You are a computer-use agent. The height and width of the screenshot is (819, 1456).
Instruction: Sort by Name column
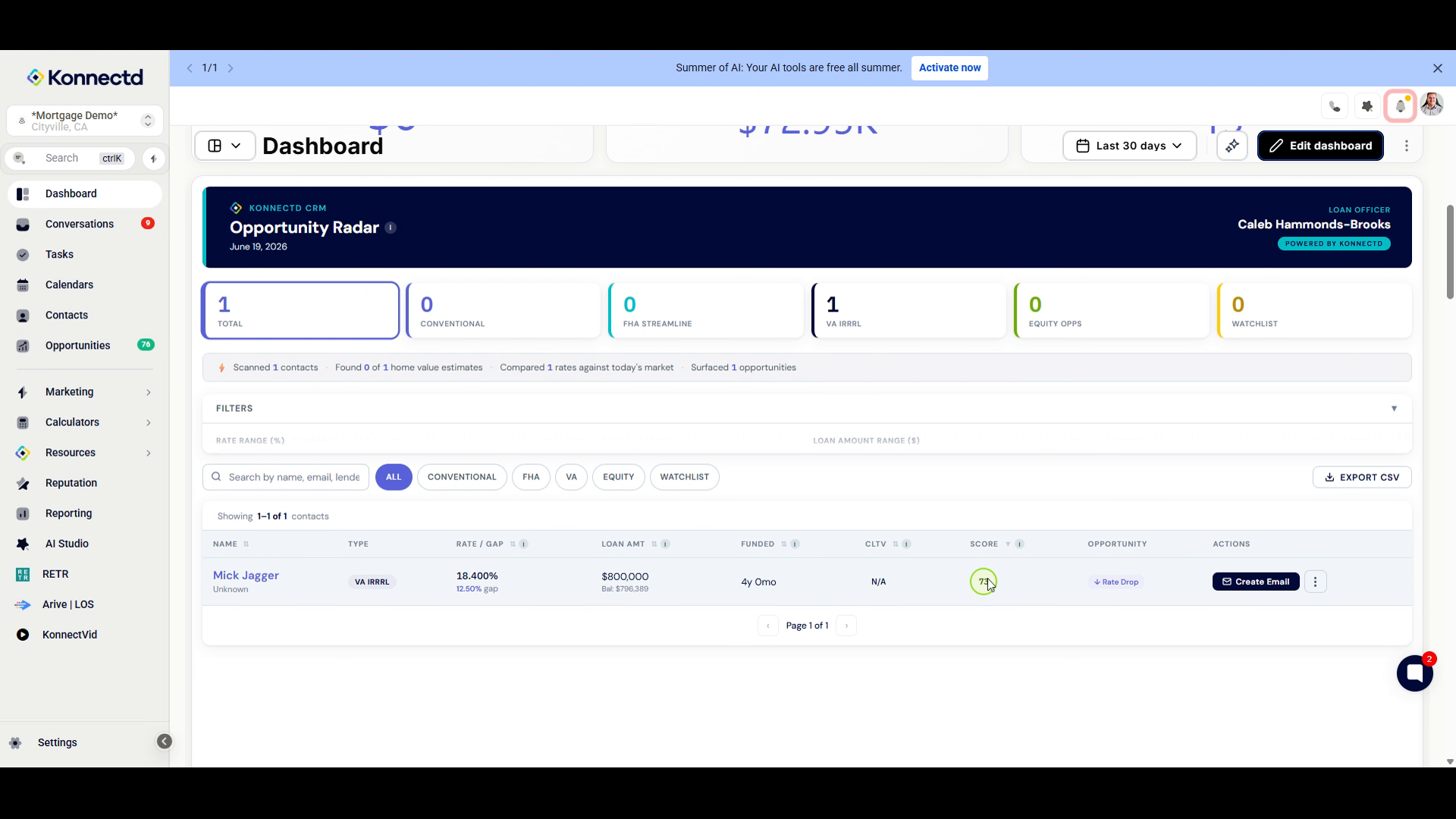pos(246,544)
